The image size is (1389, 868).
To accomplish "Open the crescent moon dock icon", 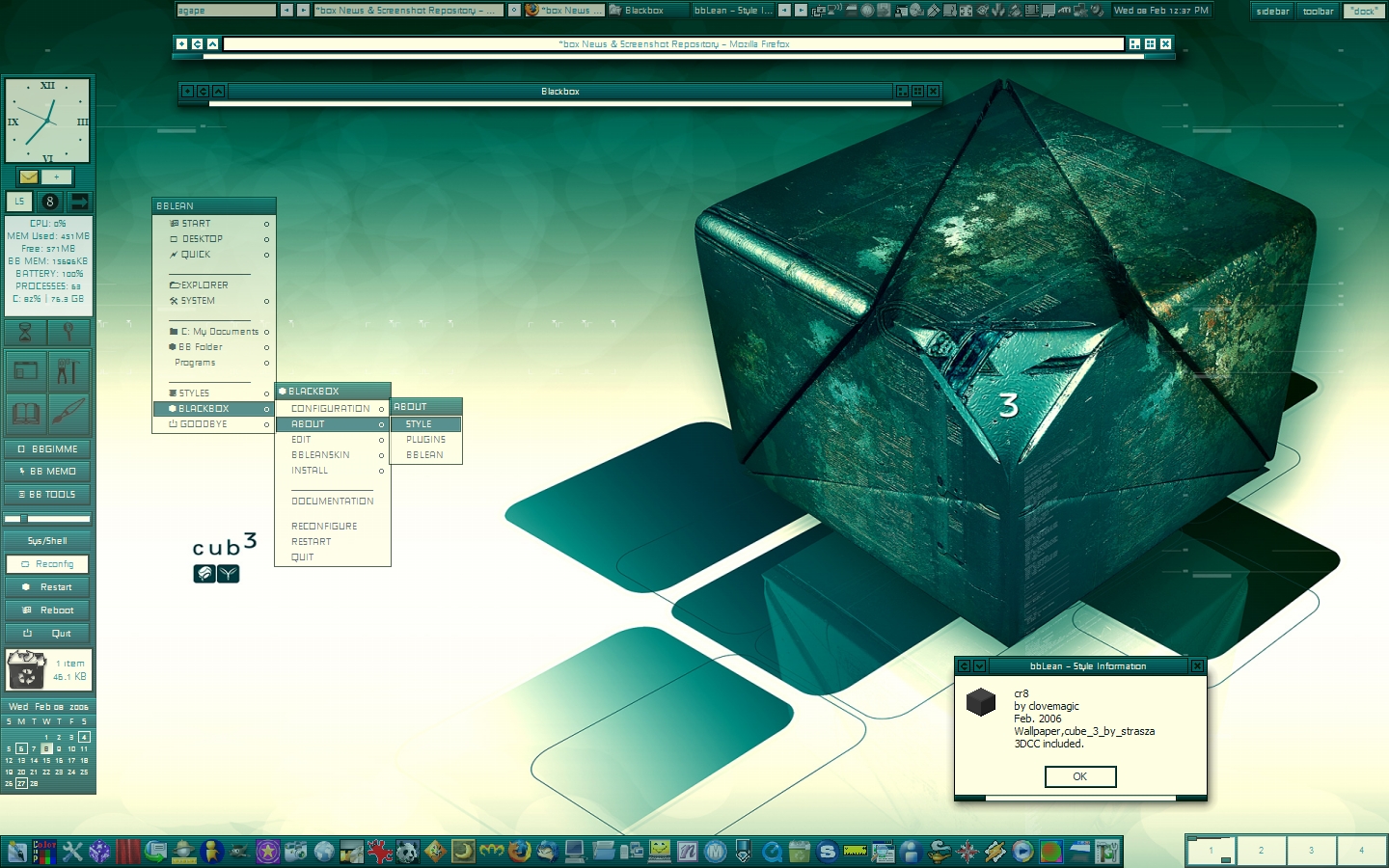I will [463, 852].
